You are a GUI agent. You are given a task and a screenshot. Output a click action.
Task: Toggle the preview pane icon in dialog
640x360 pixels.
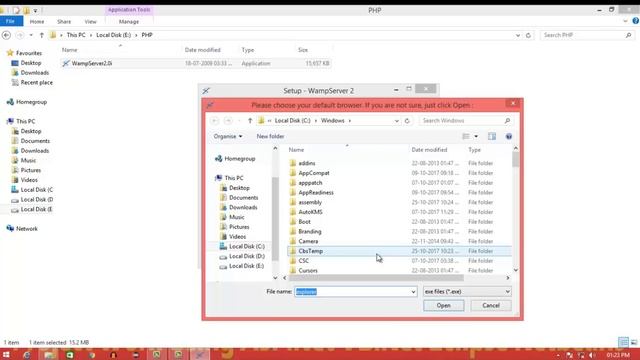coord(492,136)
